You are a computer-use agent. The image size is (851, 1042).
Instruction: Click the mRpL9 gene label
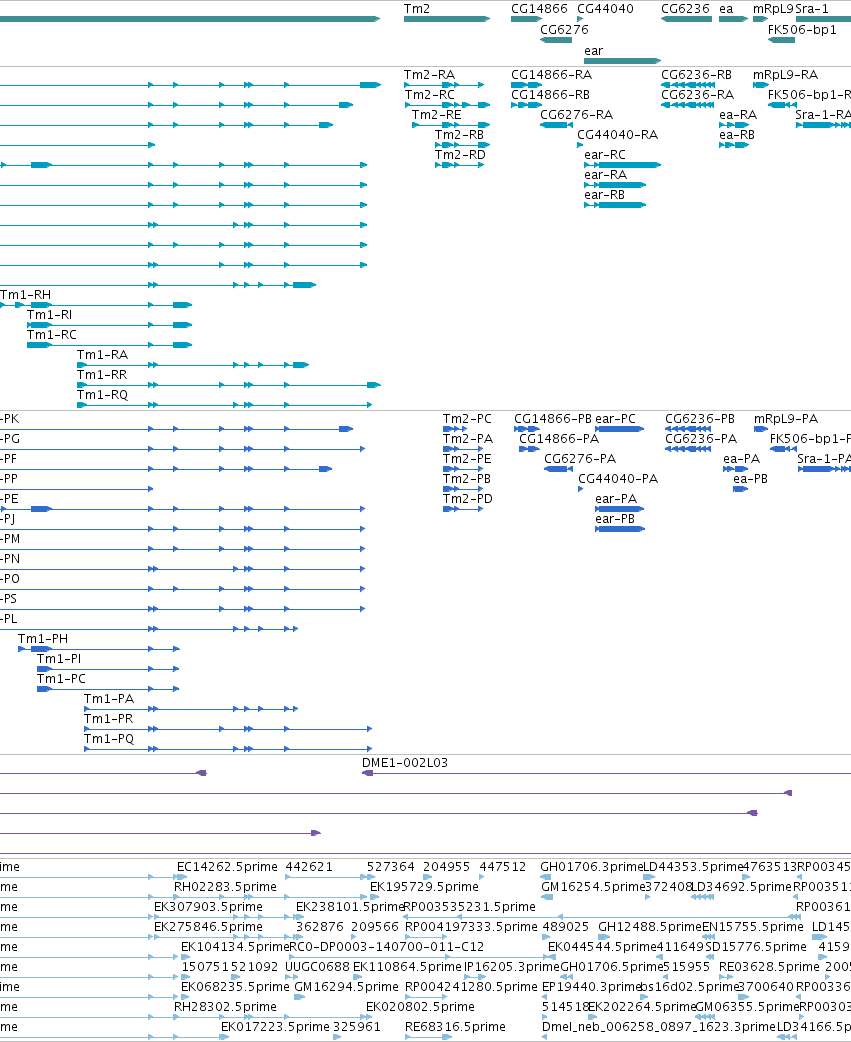[x=773, y=9]
